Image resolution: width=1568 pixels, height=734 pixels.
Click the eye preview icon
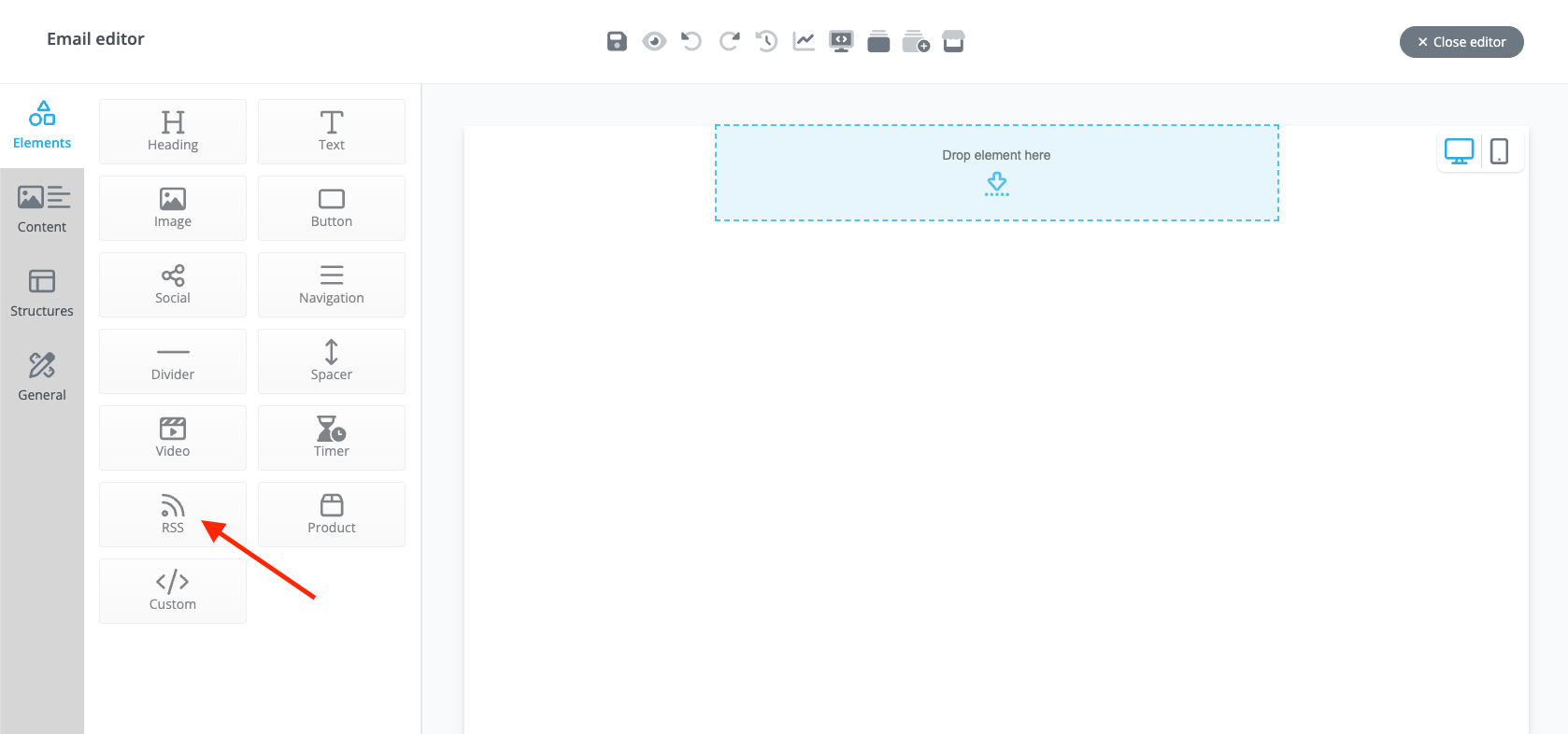click(x=654, y=41)
